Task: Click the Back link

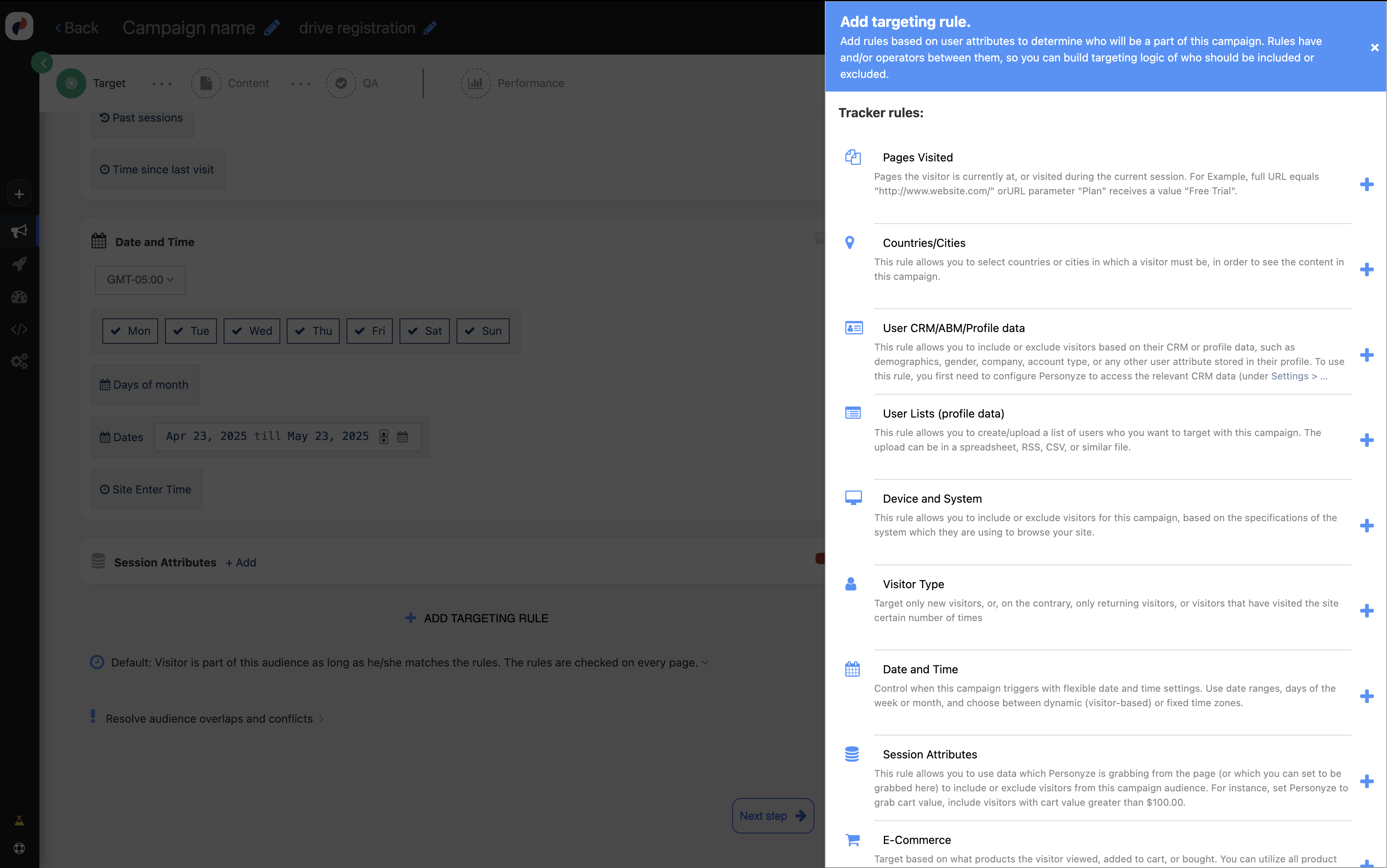Action: tap(77, 28)
